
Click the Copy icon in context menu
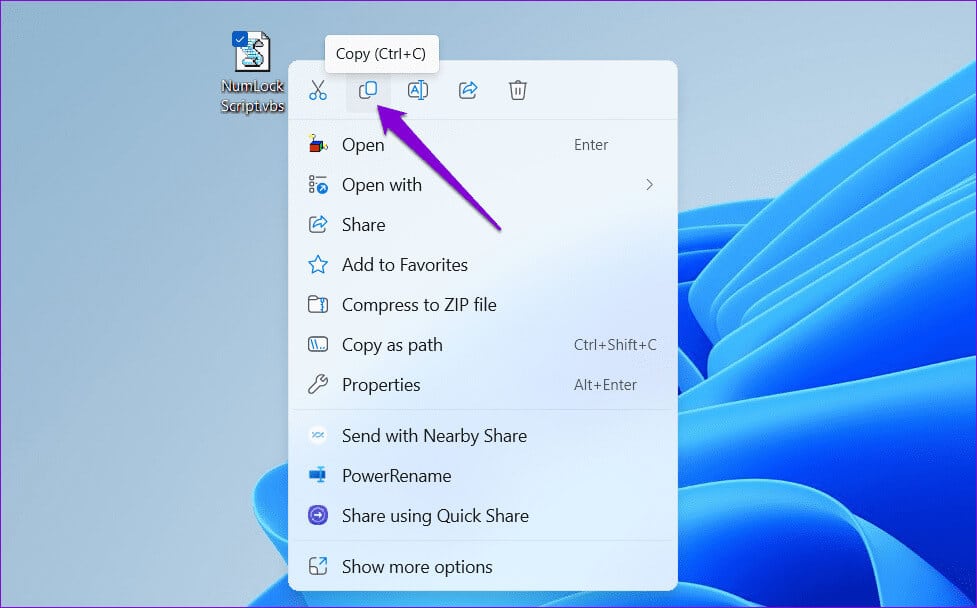click(368, 91)
